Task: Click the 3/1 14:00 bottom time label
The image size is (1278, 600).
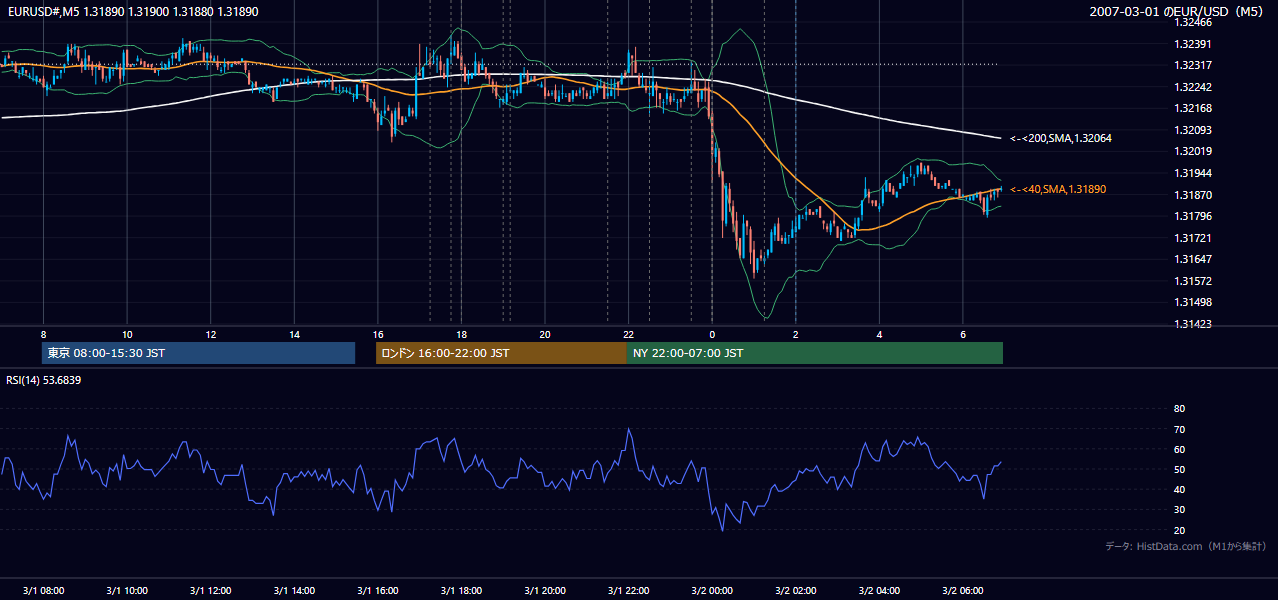Action: click(x=294, y=591)
